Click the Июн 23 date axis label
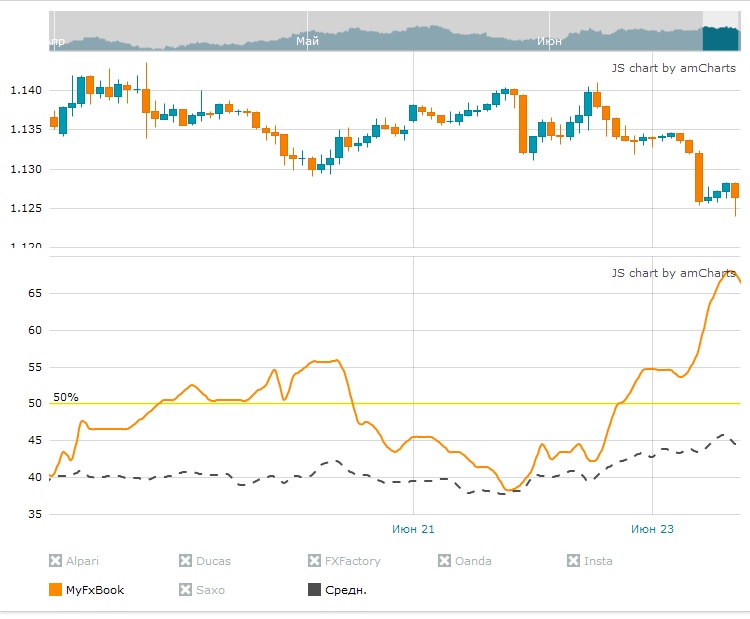 point(652,529)
